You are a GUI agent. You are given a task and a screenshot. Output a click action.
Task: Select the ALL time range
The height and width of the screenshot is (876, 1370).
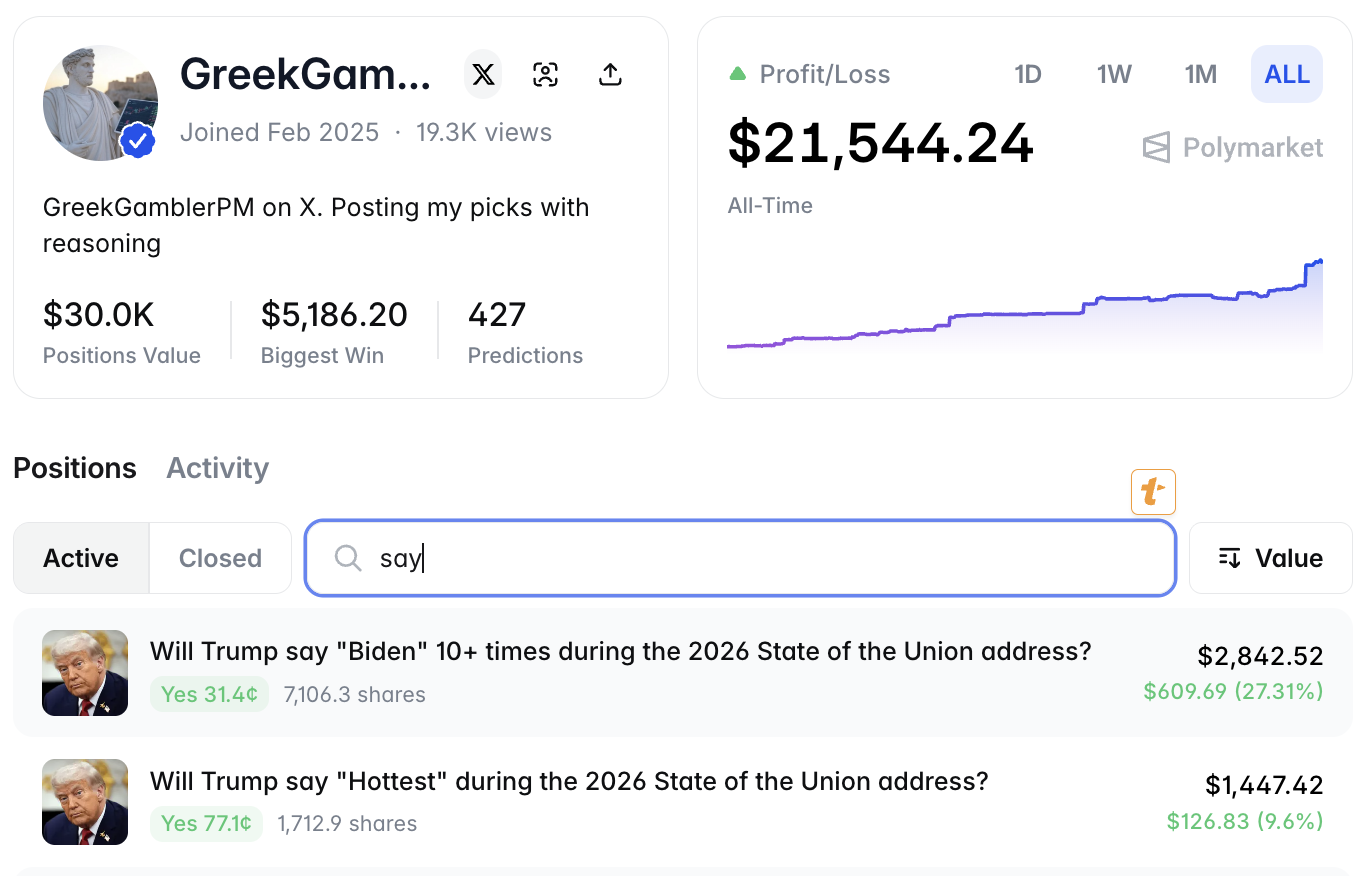1287,75
